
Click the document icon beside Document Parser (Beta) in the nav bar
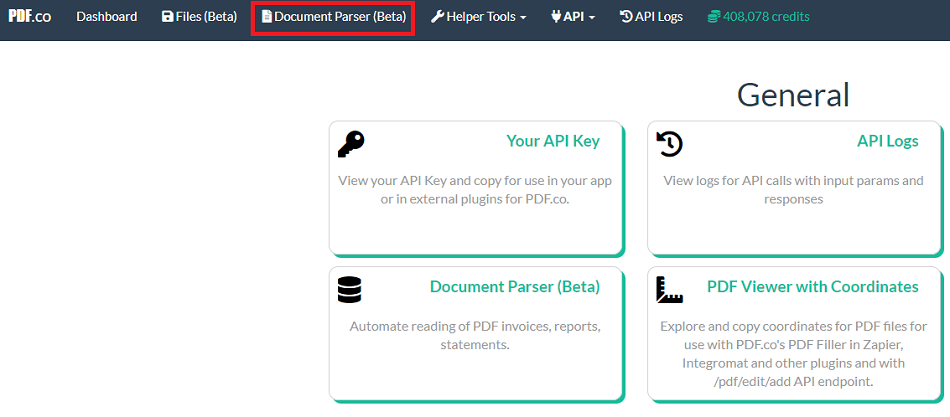[267, 17]
